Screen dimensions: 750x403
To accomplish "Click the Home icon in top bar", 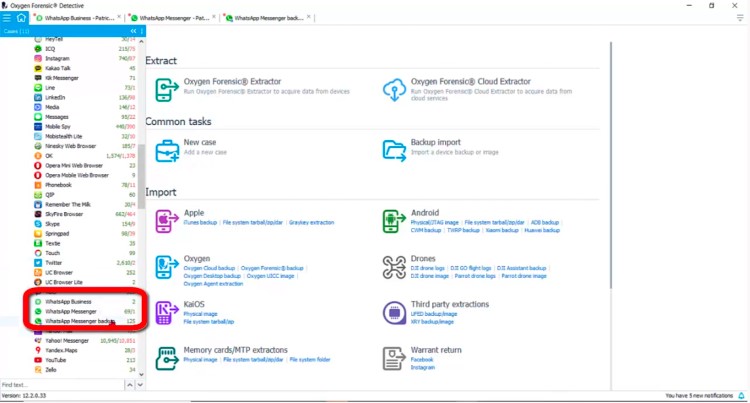I will [x=21, y=17].
